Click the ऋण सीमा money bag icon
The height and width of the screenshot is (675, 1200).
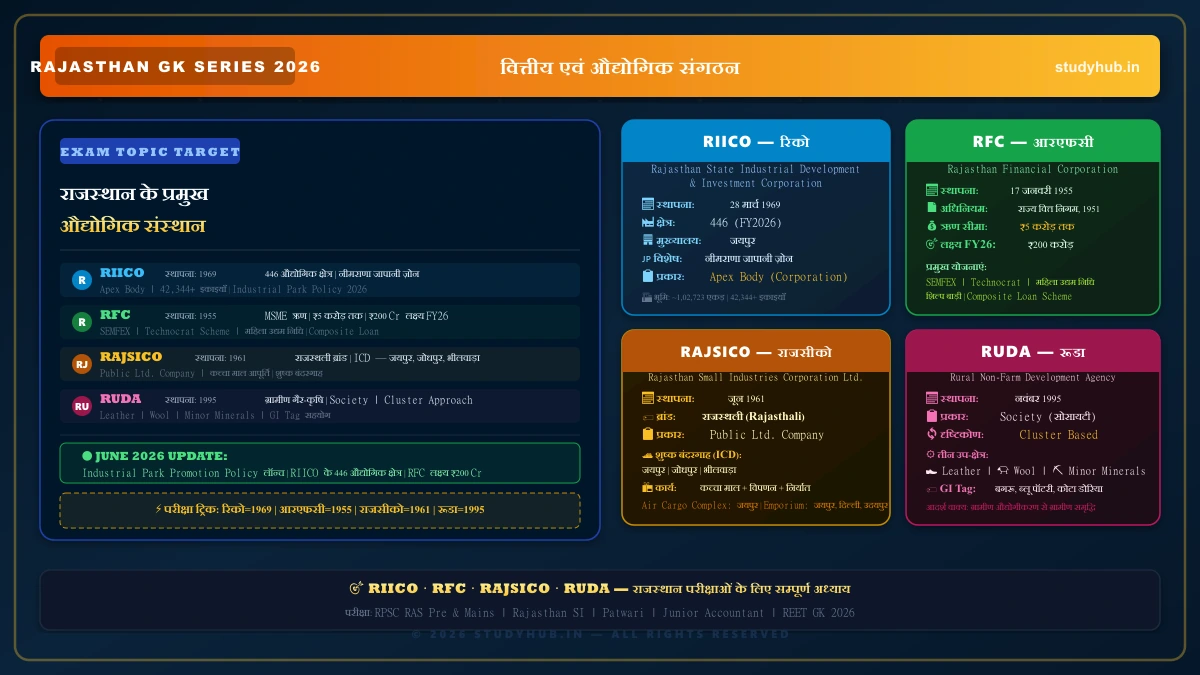point(932,226)
